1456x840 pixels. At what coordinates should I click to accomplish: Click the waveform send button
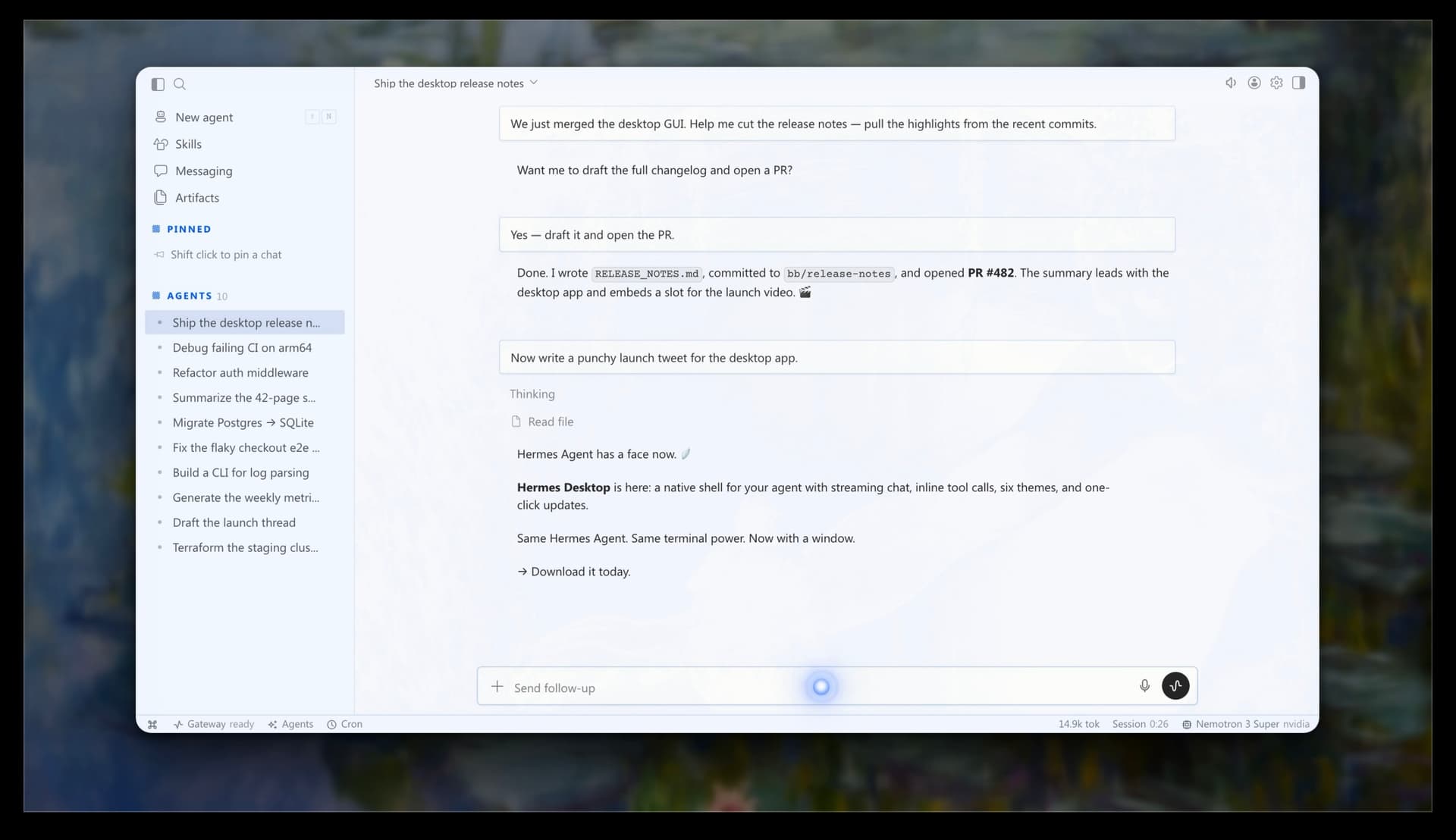(1175, 686)
